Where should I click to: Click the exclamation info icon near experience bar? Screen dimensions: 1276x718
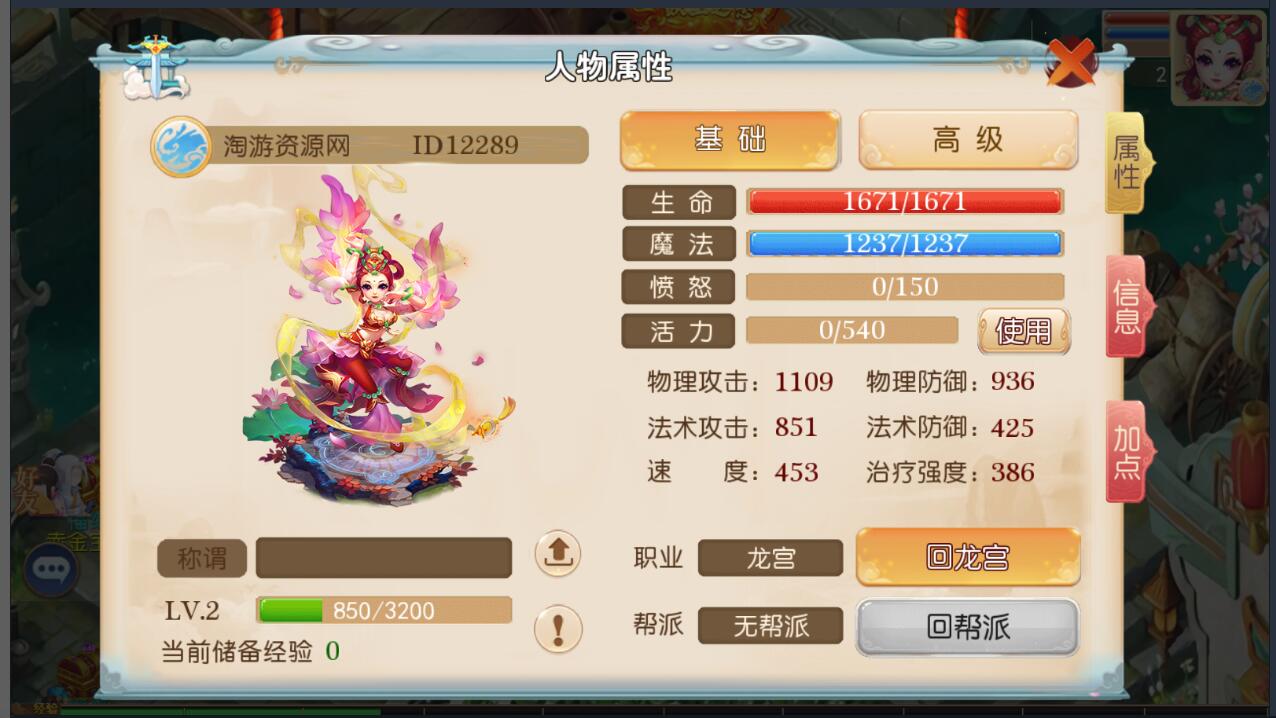pos(557,628)
